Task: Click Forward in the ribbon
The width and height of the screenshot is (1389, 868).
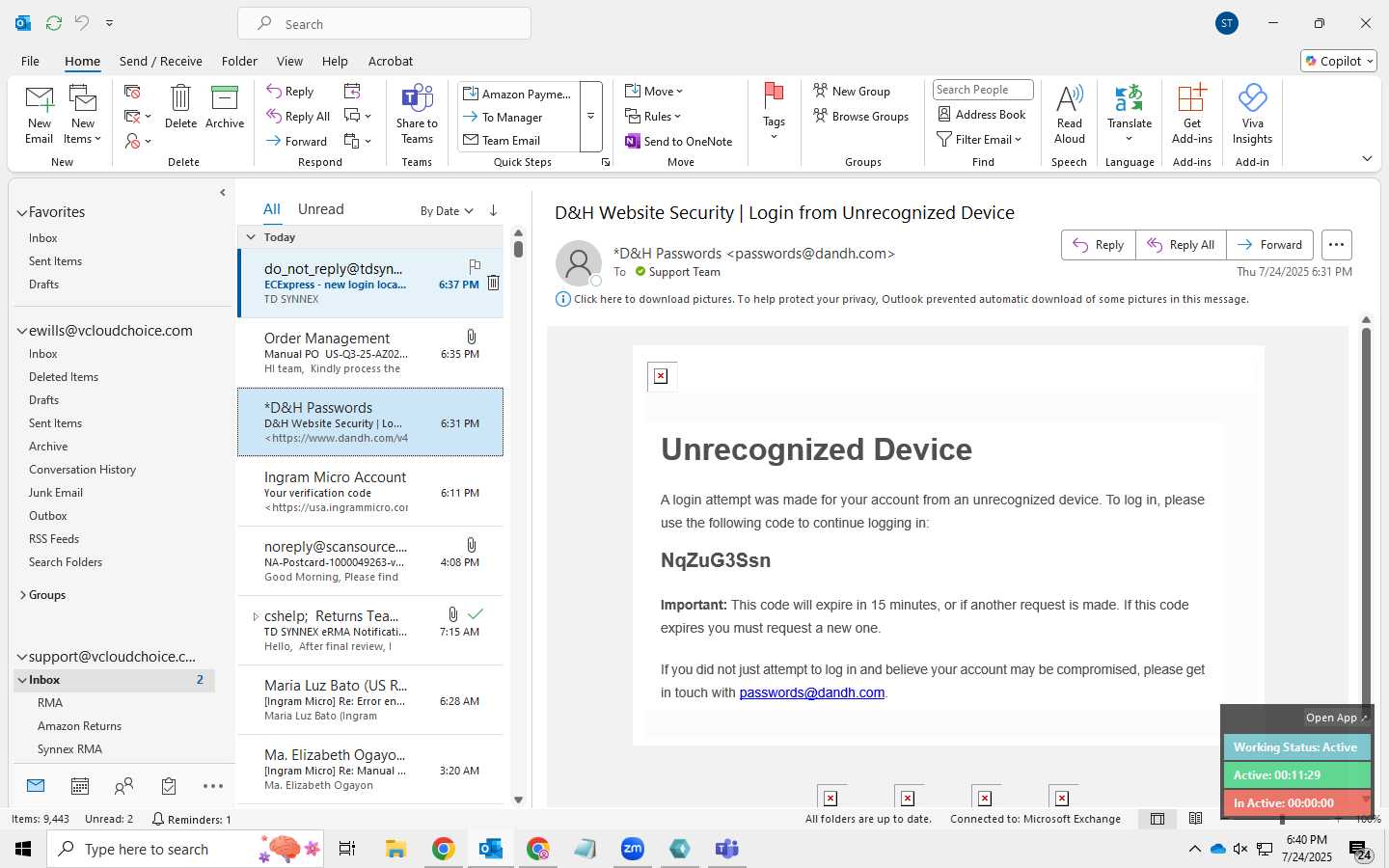Action: (x=297, y=141)
